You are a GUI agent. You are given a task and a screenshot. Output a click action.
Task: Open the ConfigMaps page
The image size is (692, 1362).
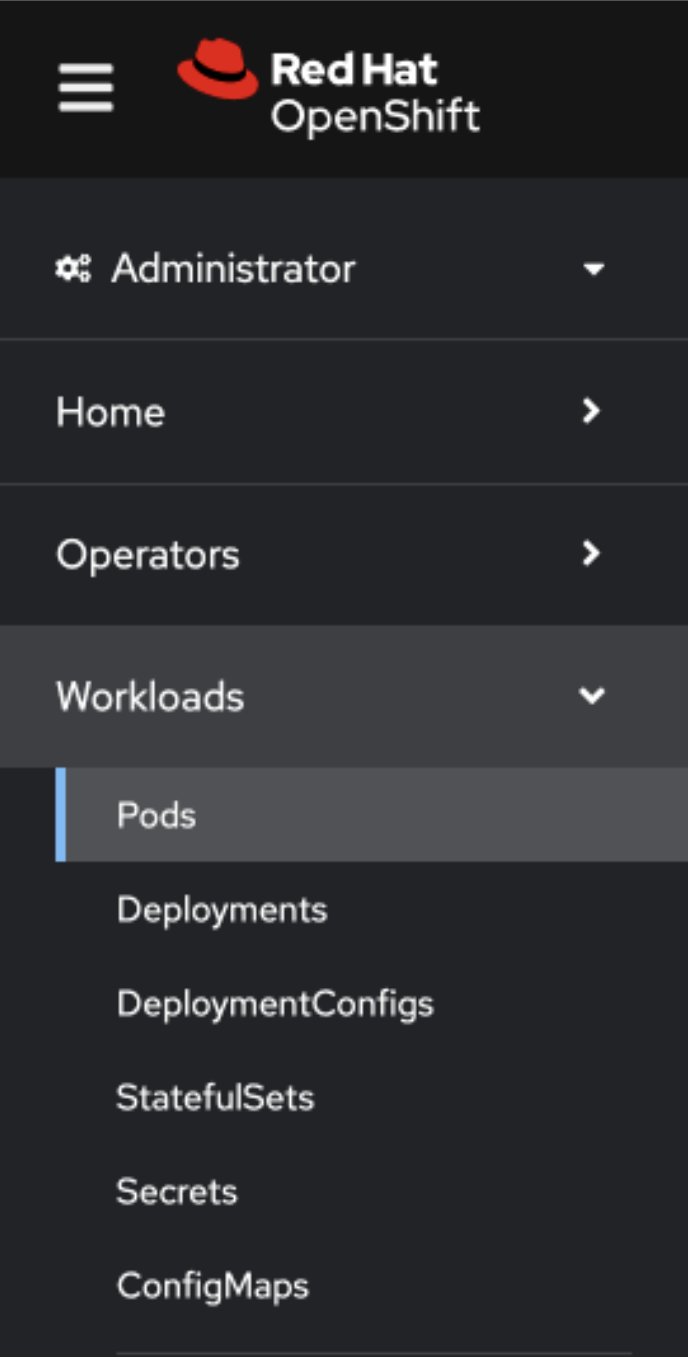point(213,1286)
